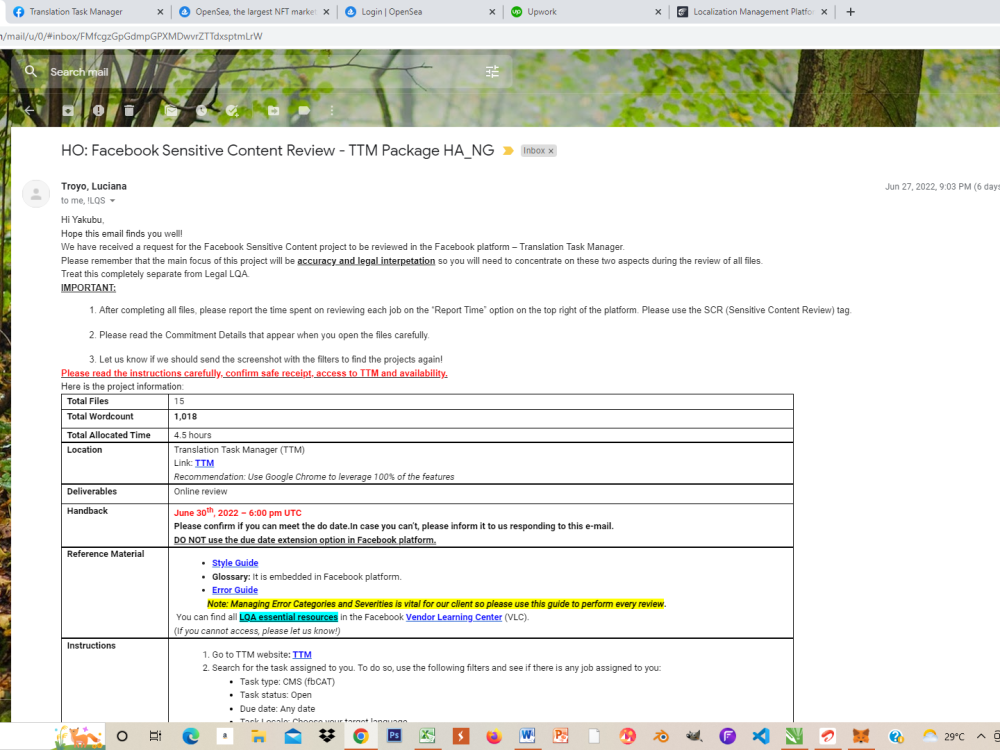Show search options filter icon
The width and height of the screenshot is (1000, 750).
click(492, 71)
